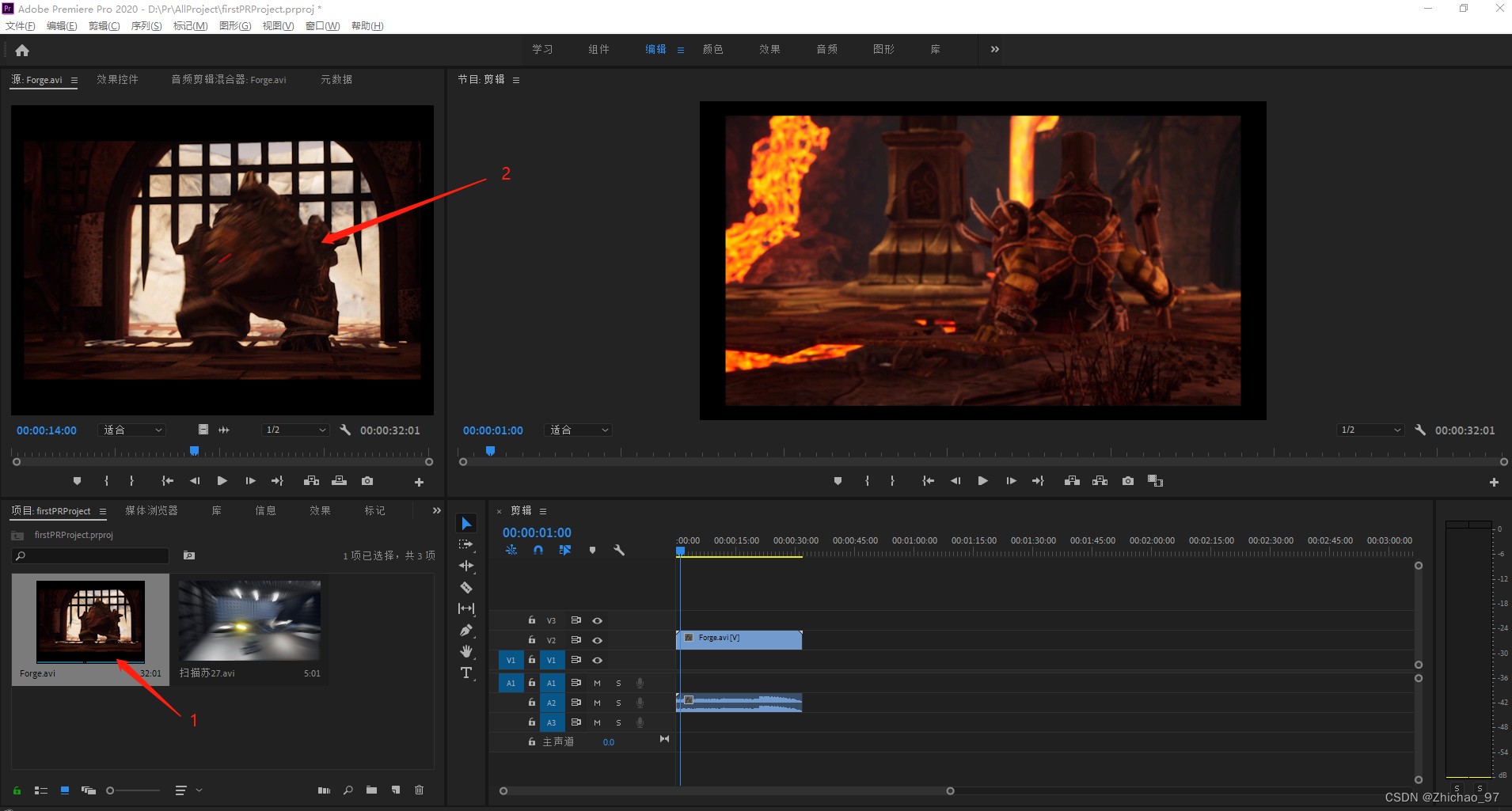The width and height of the screenshot is (1512, 811).
Task: Delete the selected item with the trash icon
Action: (420, 790)
